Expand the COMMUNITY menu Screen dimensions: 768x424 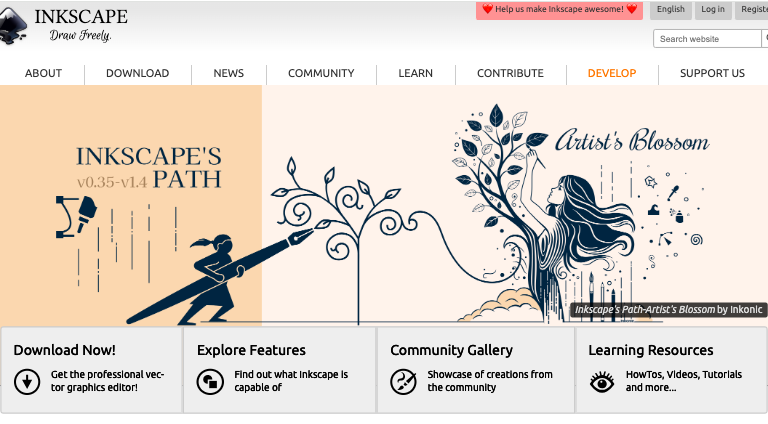tap(321, 73)
